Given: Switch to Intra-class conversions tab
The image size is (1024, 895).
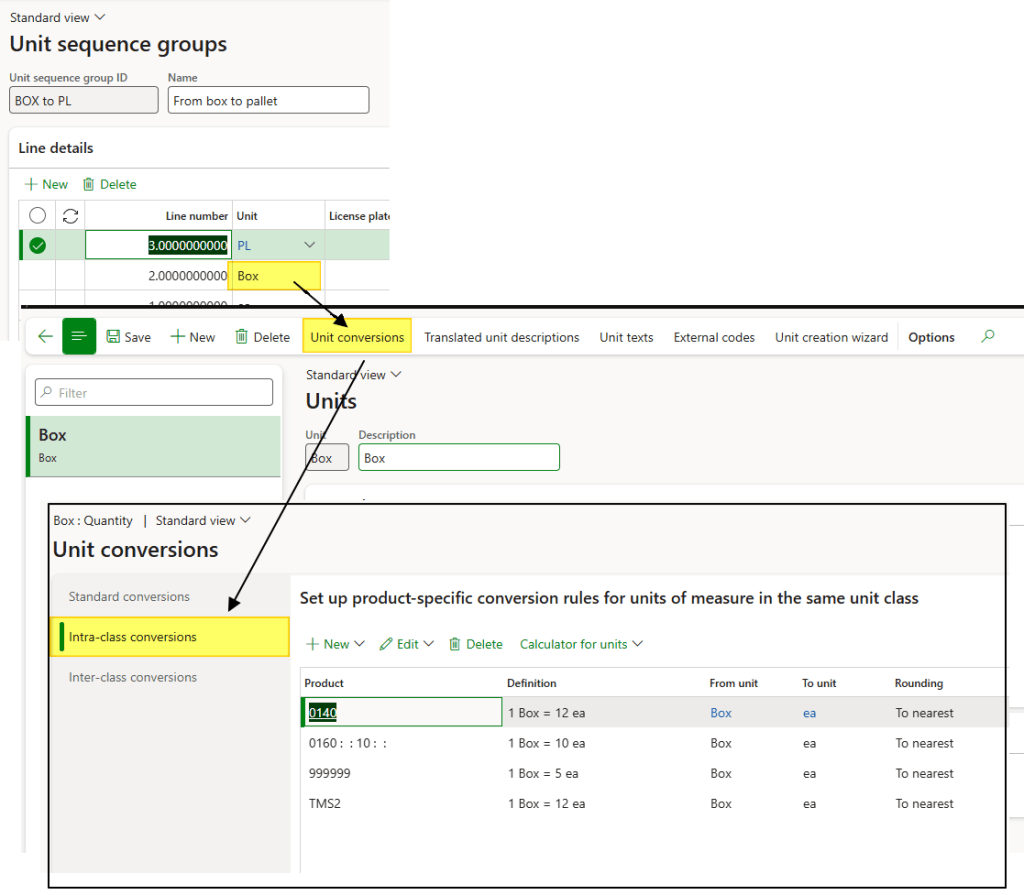Looking at the screenshot, I should tap(132, 637).
